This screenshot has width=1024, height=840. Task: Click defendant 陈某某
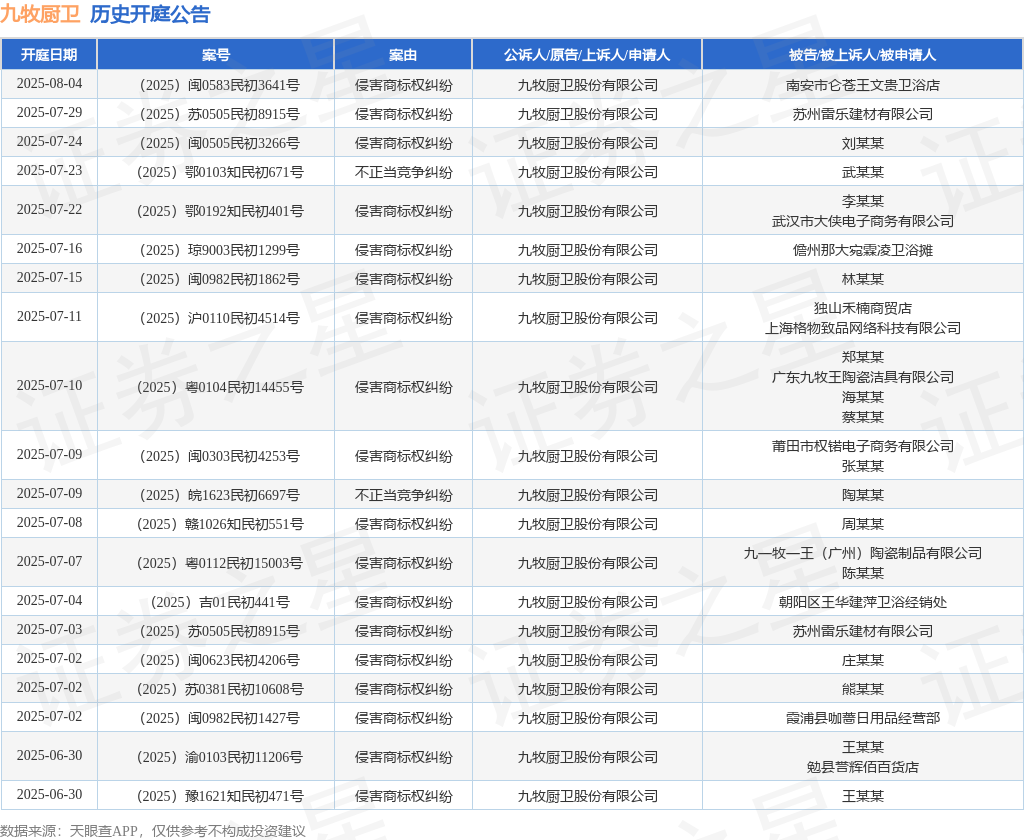[x=863, y=573]
